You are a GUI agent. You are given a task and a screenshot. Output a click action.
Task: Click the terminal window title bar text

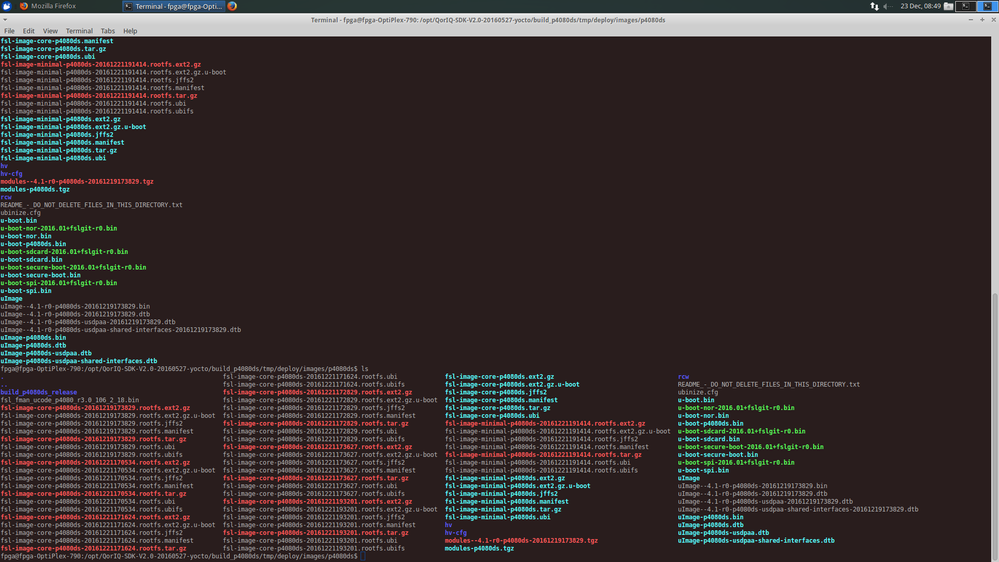pos(488,20)
